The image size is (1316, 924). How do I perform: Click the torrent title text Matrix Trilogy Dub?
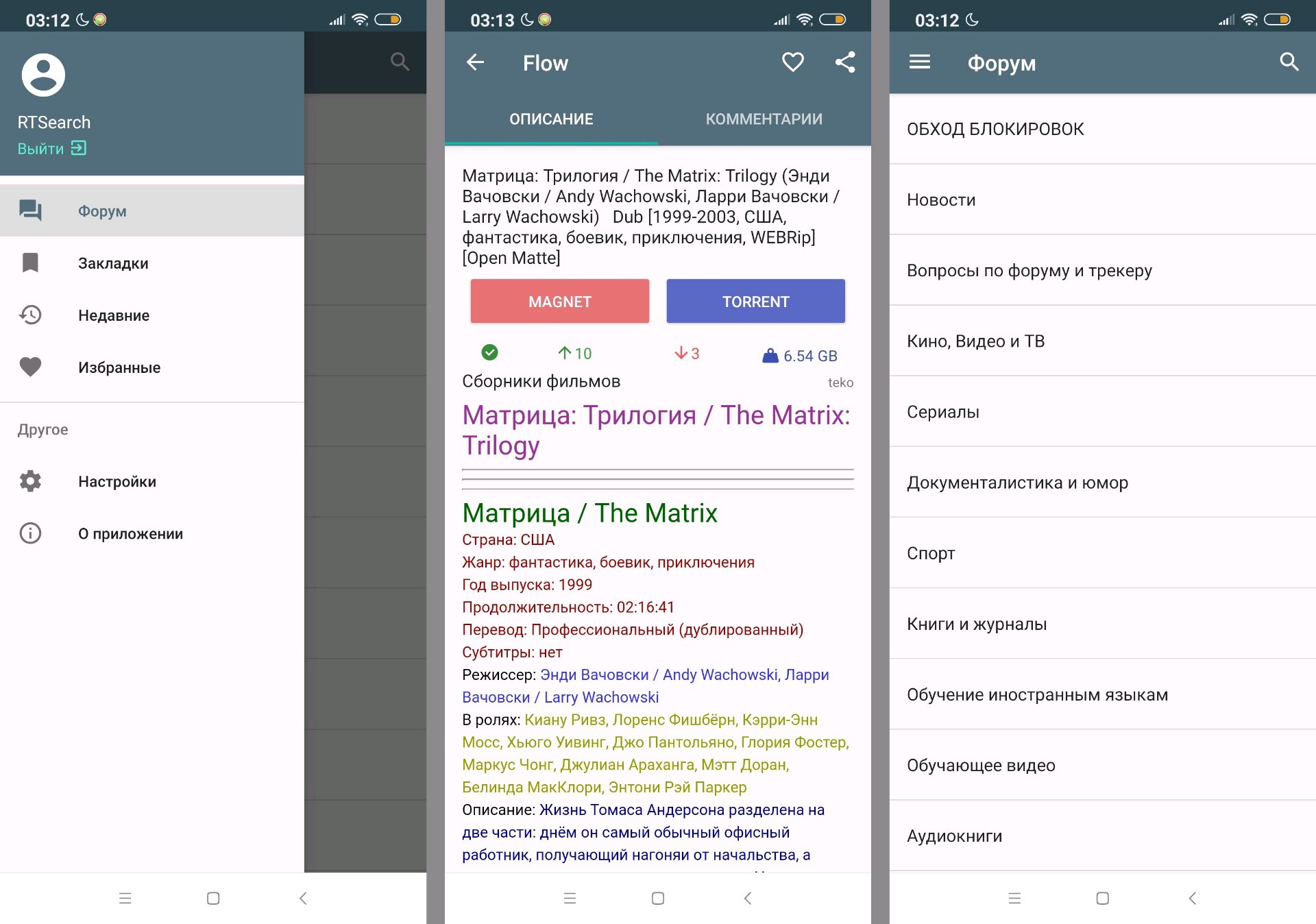tap(650, 217)
